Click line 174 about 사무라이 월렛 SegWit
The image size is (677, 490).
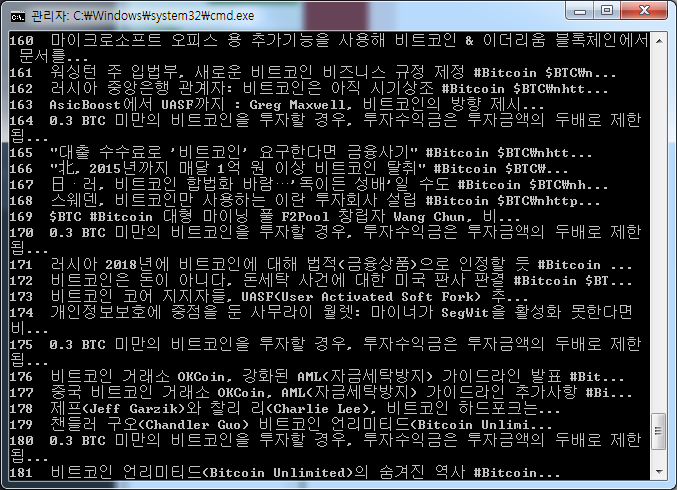321,320
